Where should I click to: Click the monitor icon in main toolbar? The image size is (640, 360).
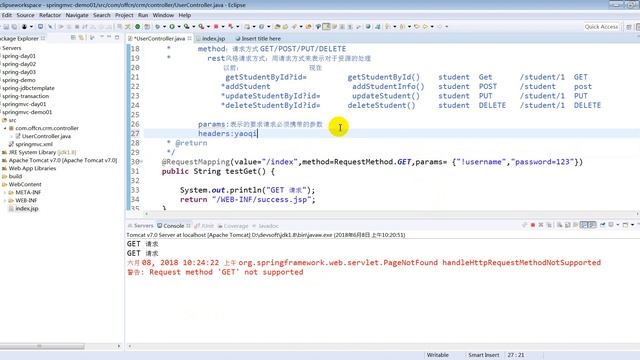pos(40,27)
